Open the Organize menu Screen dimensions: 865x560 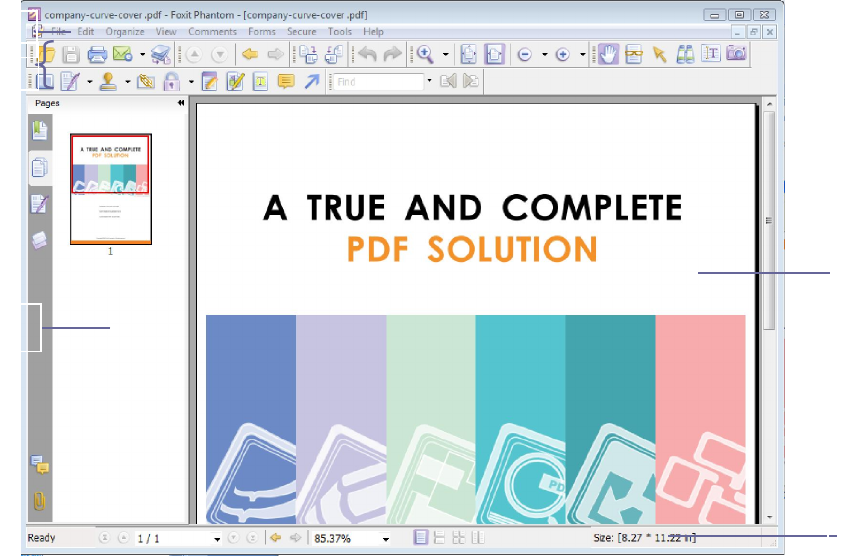[125, 31]
